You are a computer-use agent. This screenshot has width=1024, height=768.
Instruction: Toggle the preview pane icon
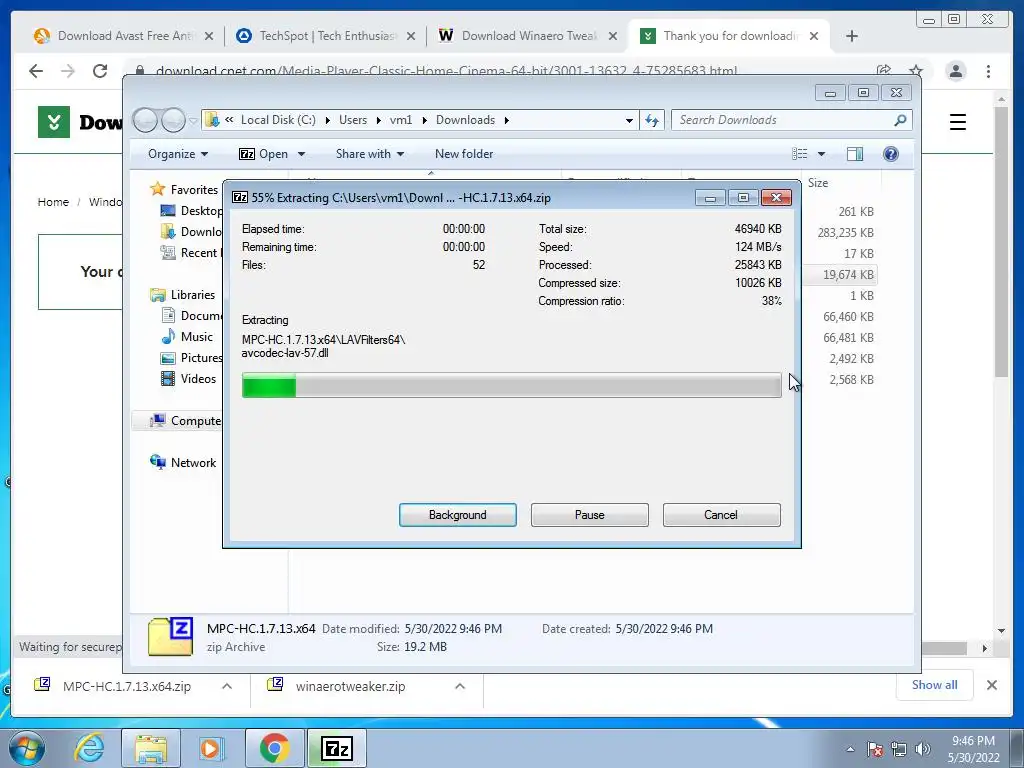click(x=854, y=153)
